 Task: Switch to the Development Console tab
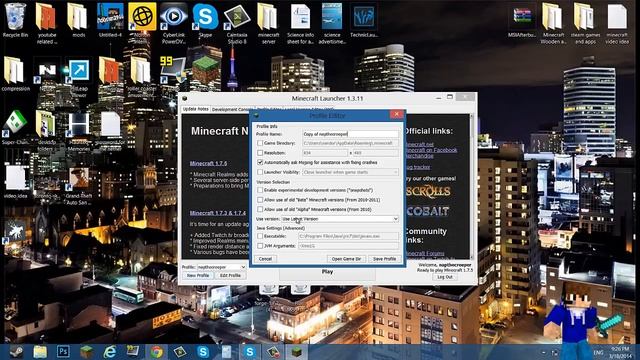(x=231, y=109)
